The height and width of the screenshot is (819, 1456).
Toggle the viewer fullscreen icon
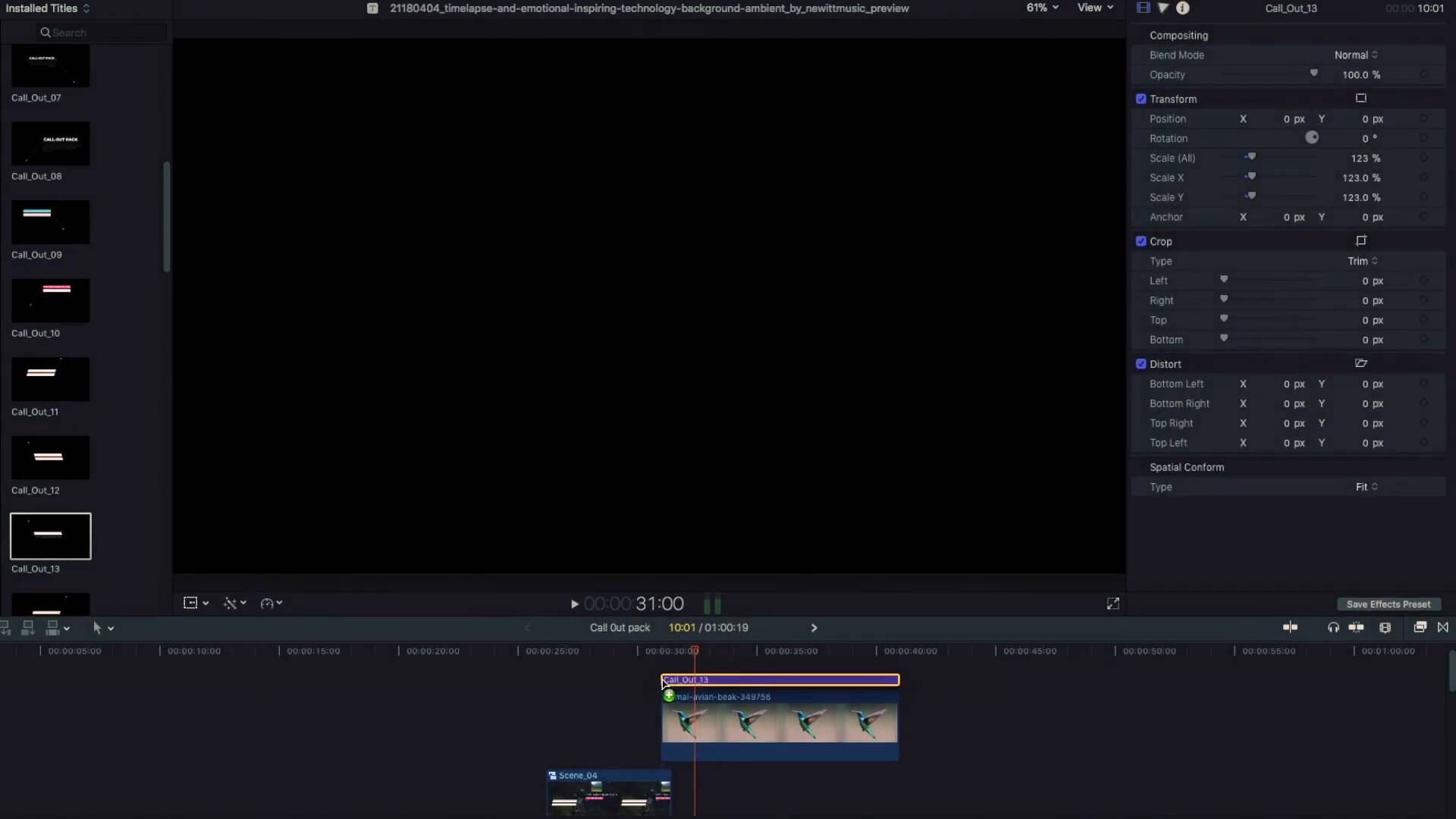point(1113,604)
